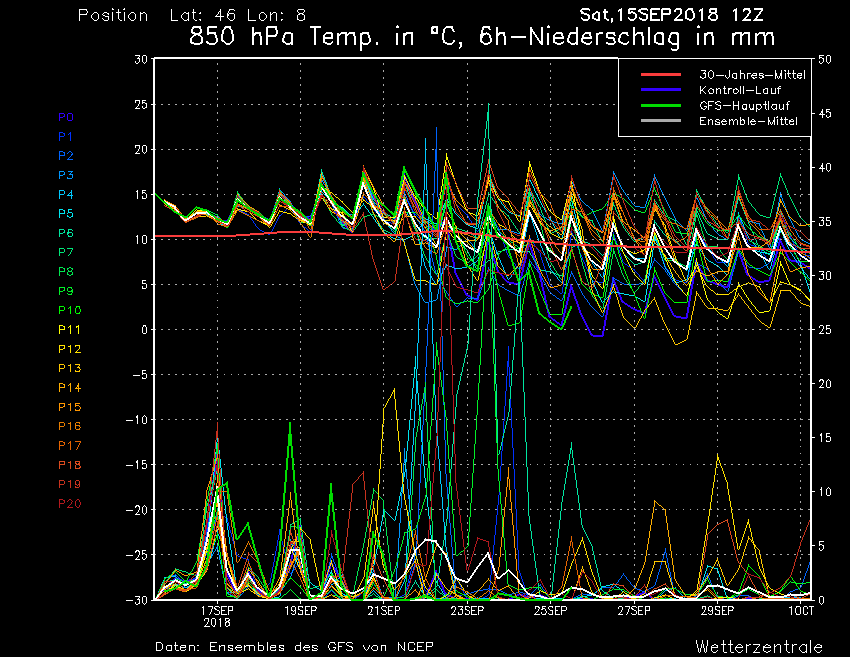850x657 pixels.
Task: Click ensemble member label P15
Action: click(x=69, y=407)
